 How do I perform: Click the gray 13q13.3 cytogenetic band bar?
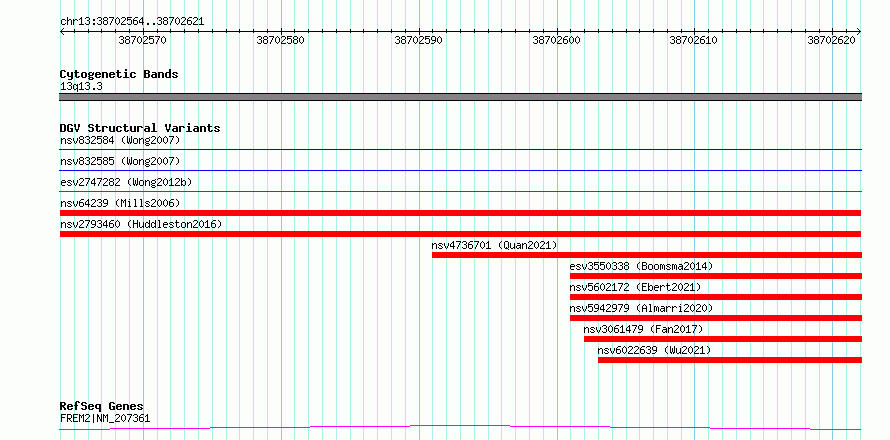pos(460,97)
